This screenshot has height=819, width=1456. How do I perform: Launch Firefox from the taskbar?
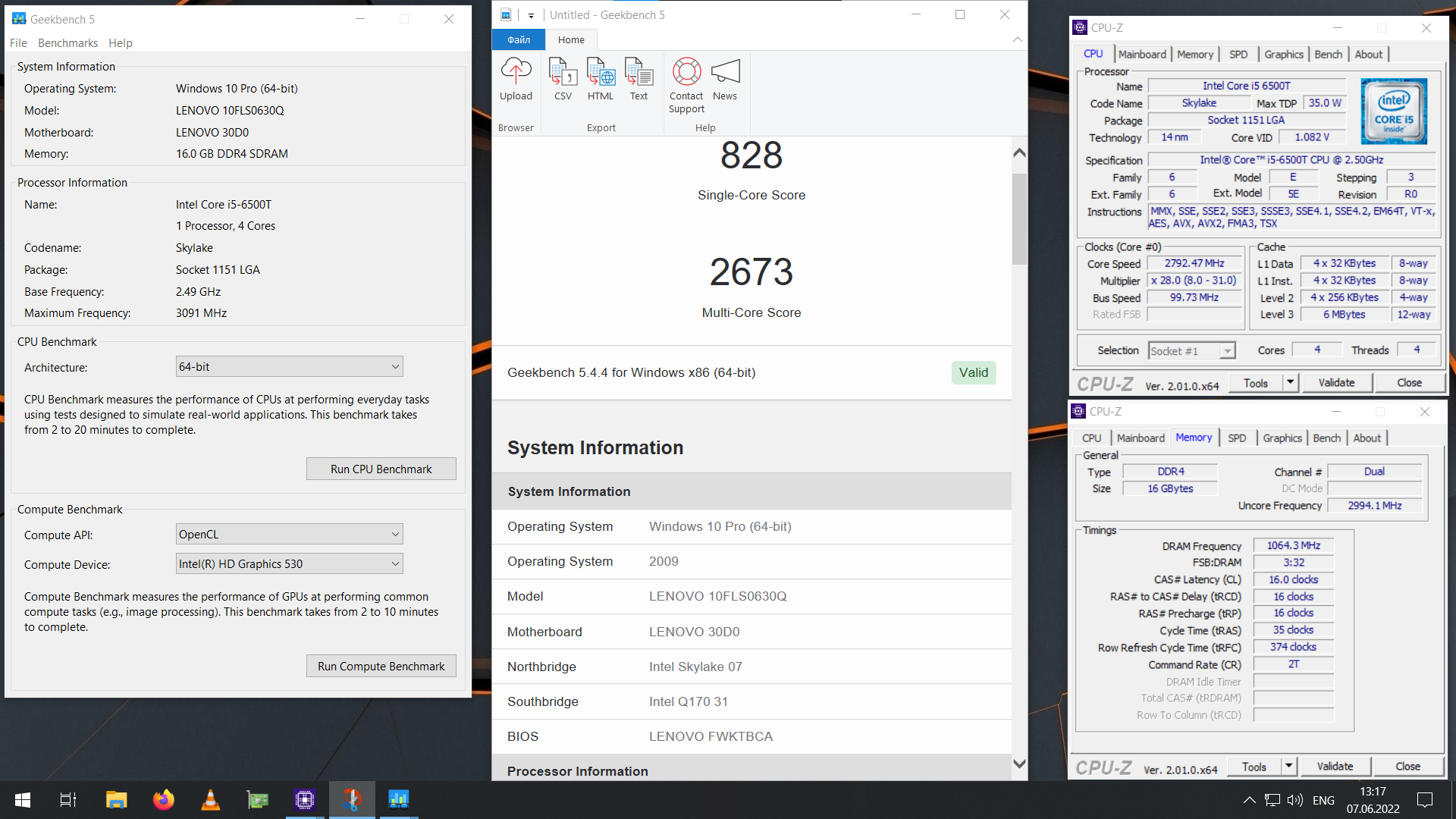163,800
